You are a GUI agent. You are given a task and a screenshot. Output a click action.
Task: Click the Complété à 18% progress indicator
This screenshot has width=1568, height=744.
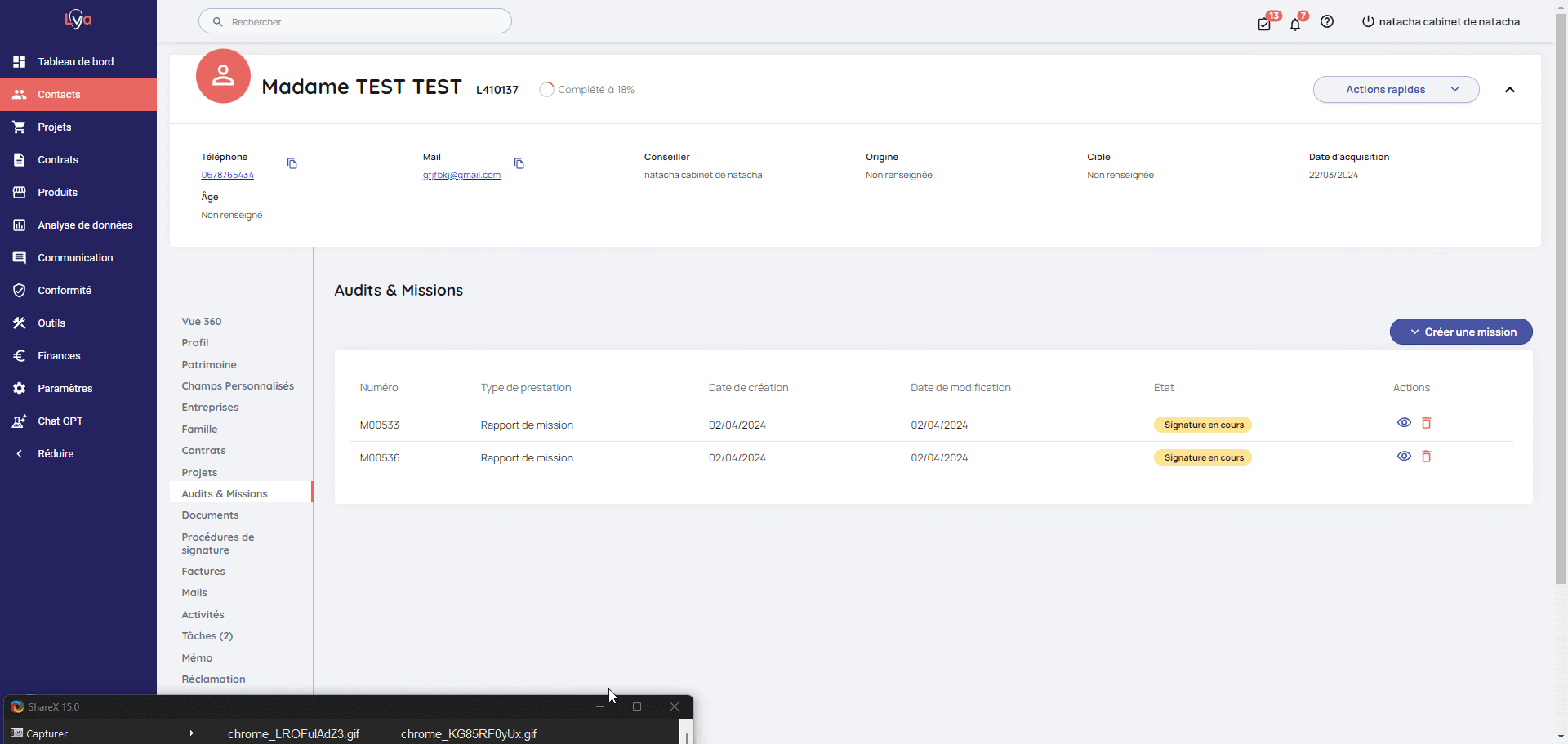click(x=587, y=90)
